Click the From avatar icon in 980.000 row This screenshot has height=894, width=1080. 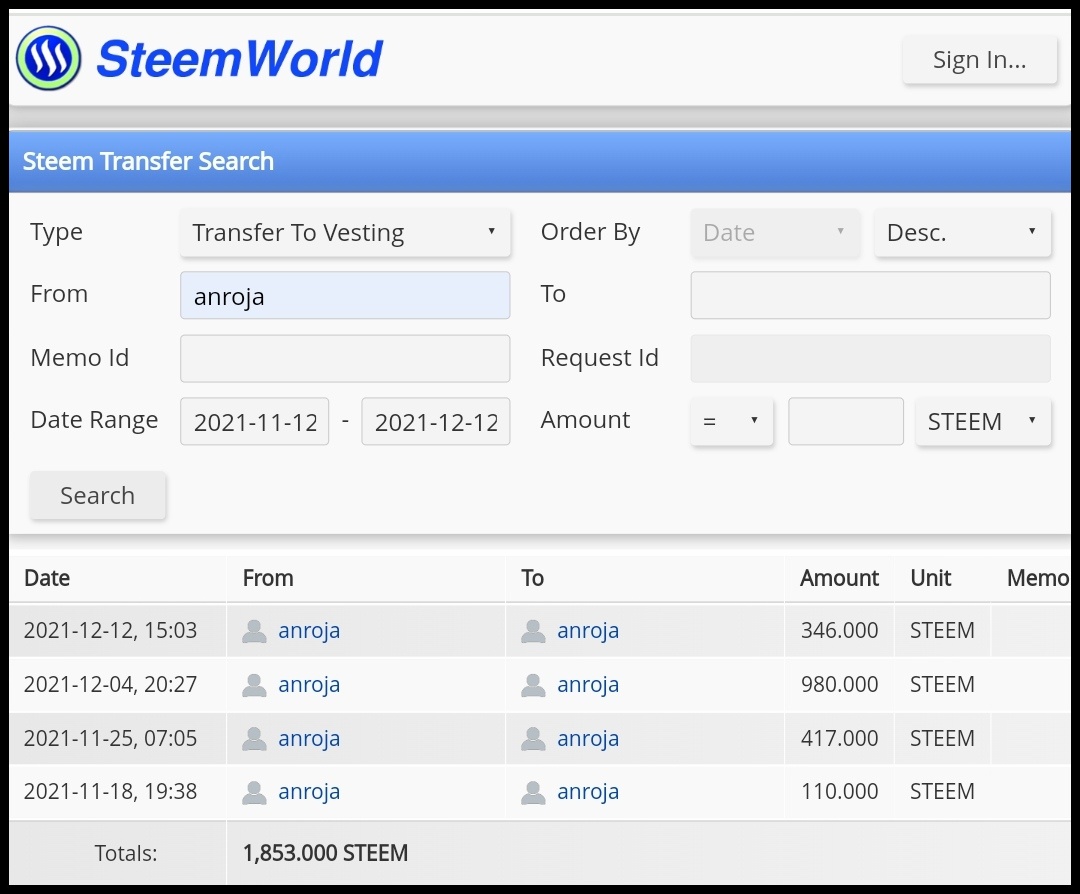coord(254,685)
